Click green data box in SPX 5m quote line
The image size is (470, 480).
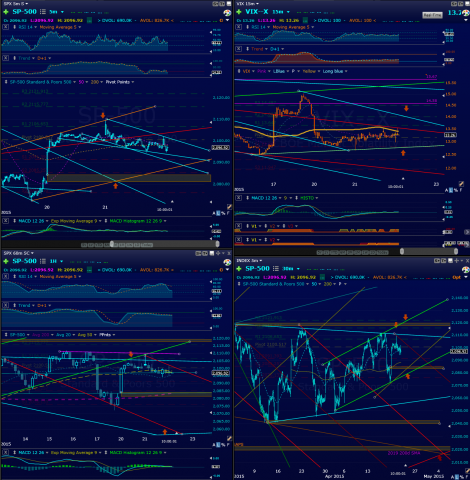click(89, 20)
